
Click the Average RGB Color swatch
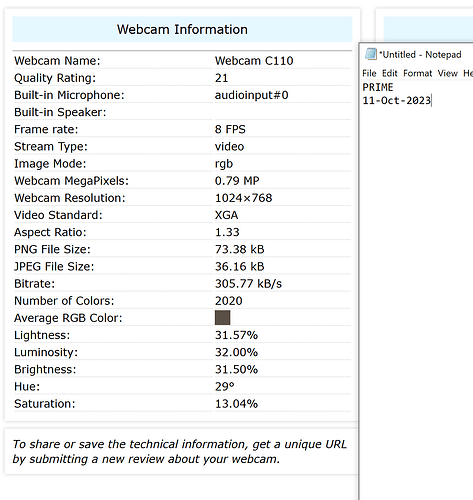(222, 318)
